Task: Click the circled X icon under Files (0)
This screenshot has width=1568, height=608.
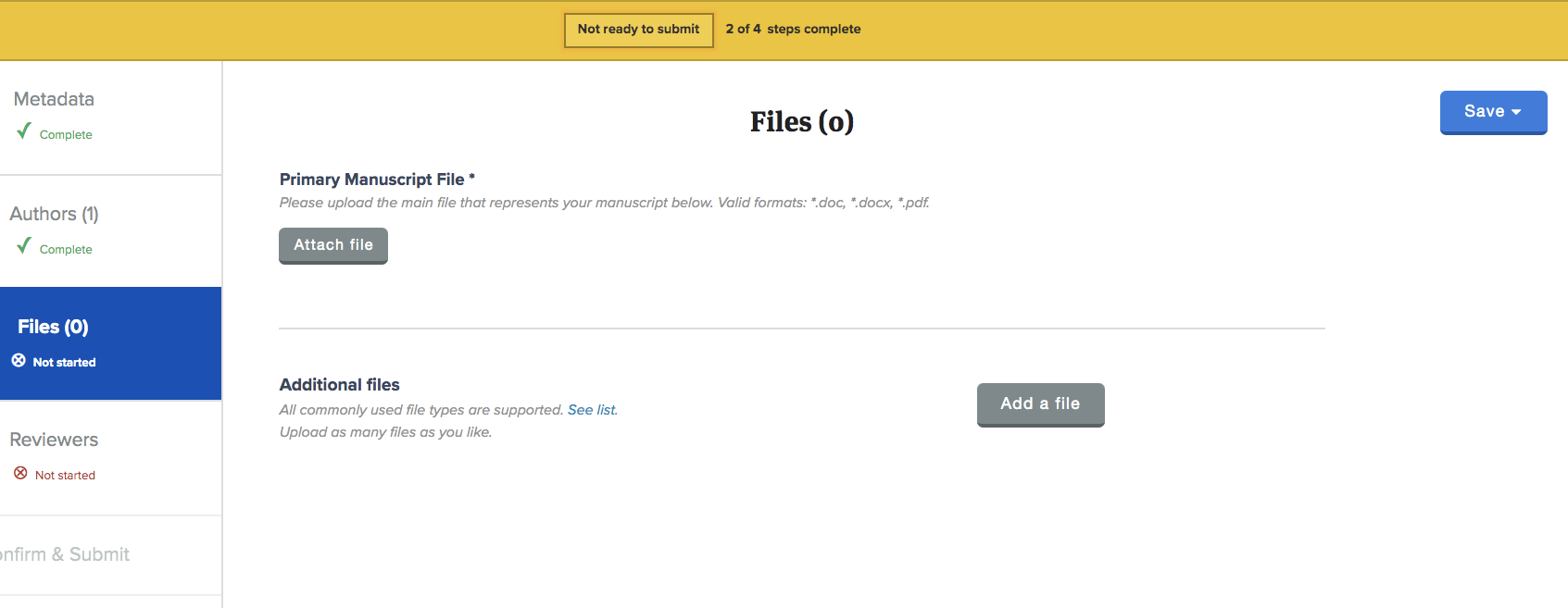Action: pyautogui.click(x=19, y=361)
